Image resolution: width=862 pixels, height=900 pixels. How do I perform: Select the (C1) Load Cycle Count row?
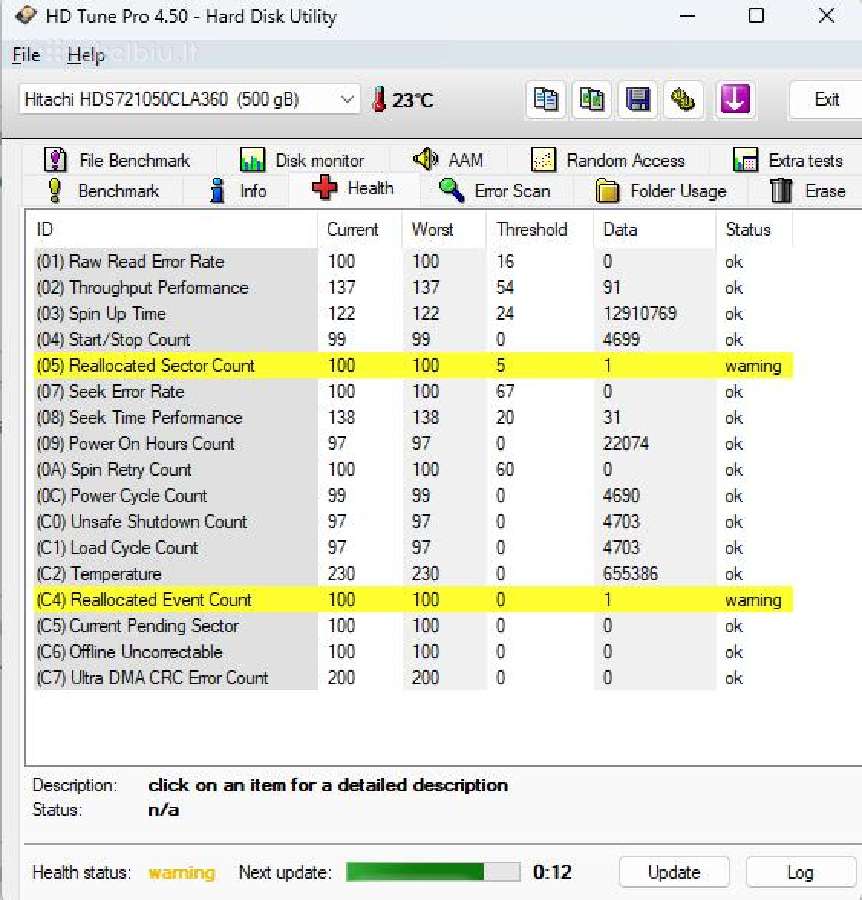[413, 548]
